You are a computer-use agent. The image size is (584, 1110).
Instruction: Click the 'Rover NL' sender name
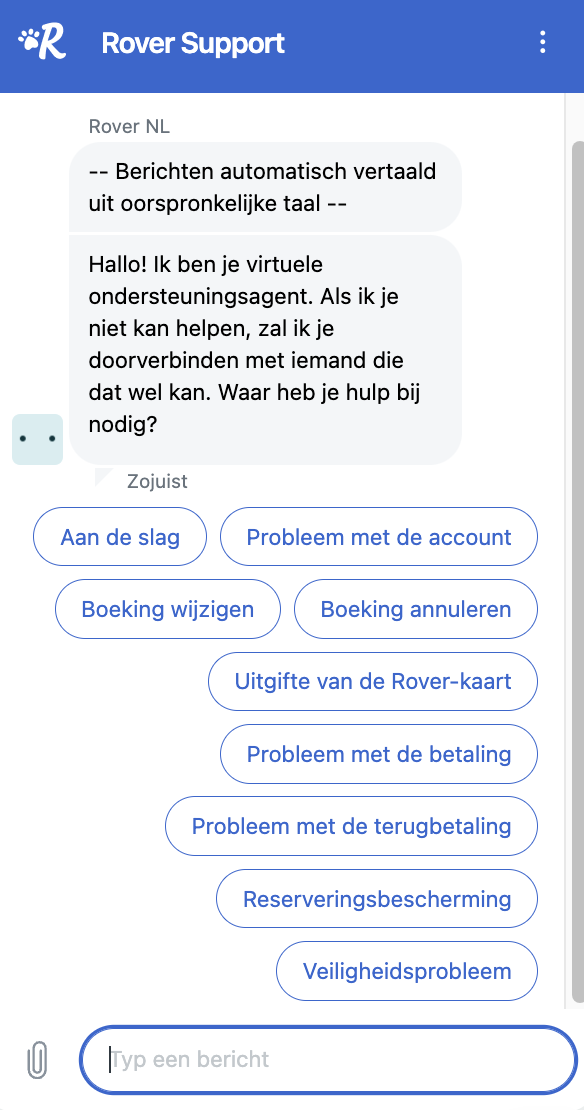point(129,126)
